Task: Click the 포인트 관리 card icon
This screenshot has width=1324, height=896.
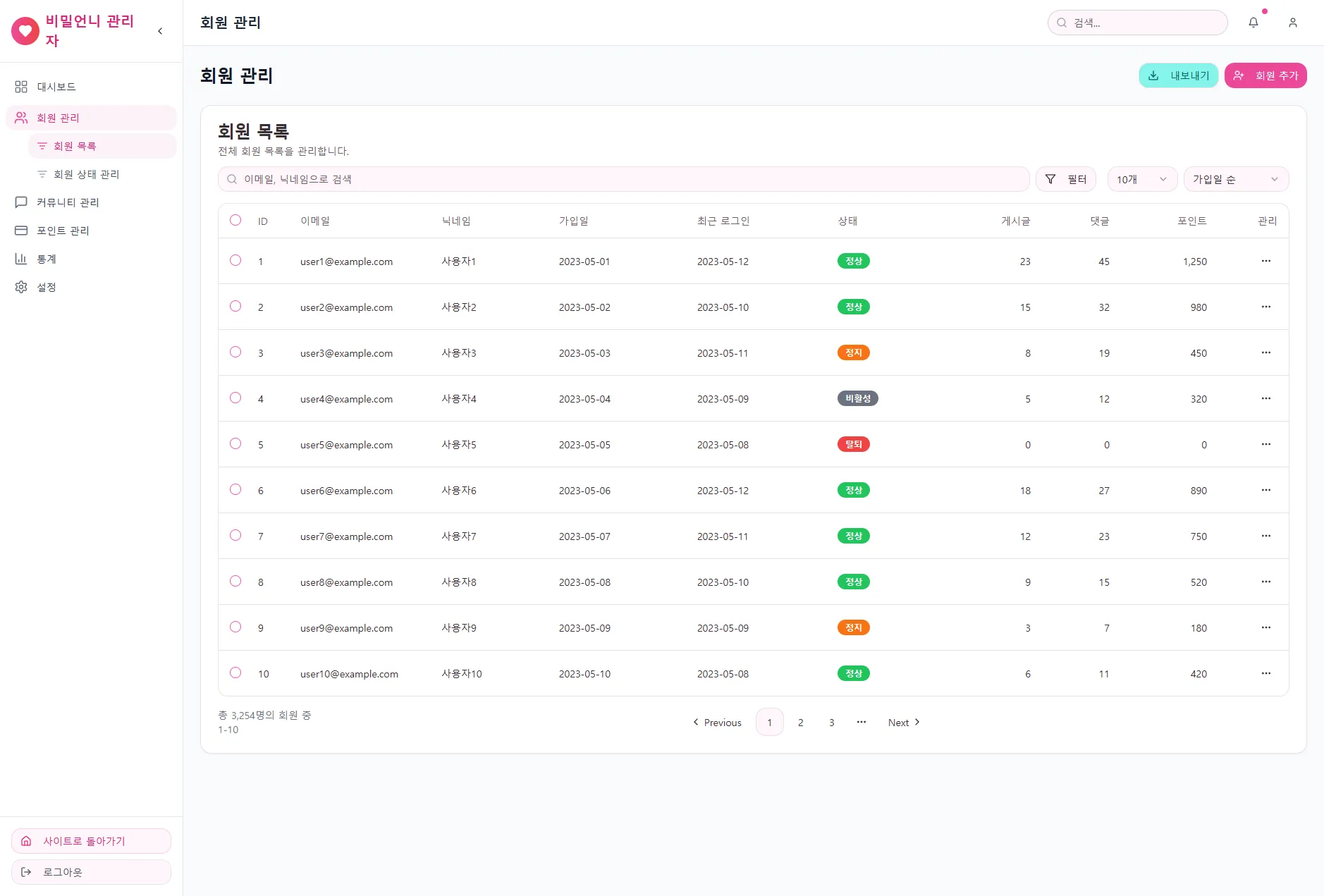Action: tap(21, 231)
